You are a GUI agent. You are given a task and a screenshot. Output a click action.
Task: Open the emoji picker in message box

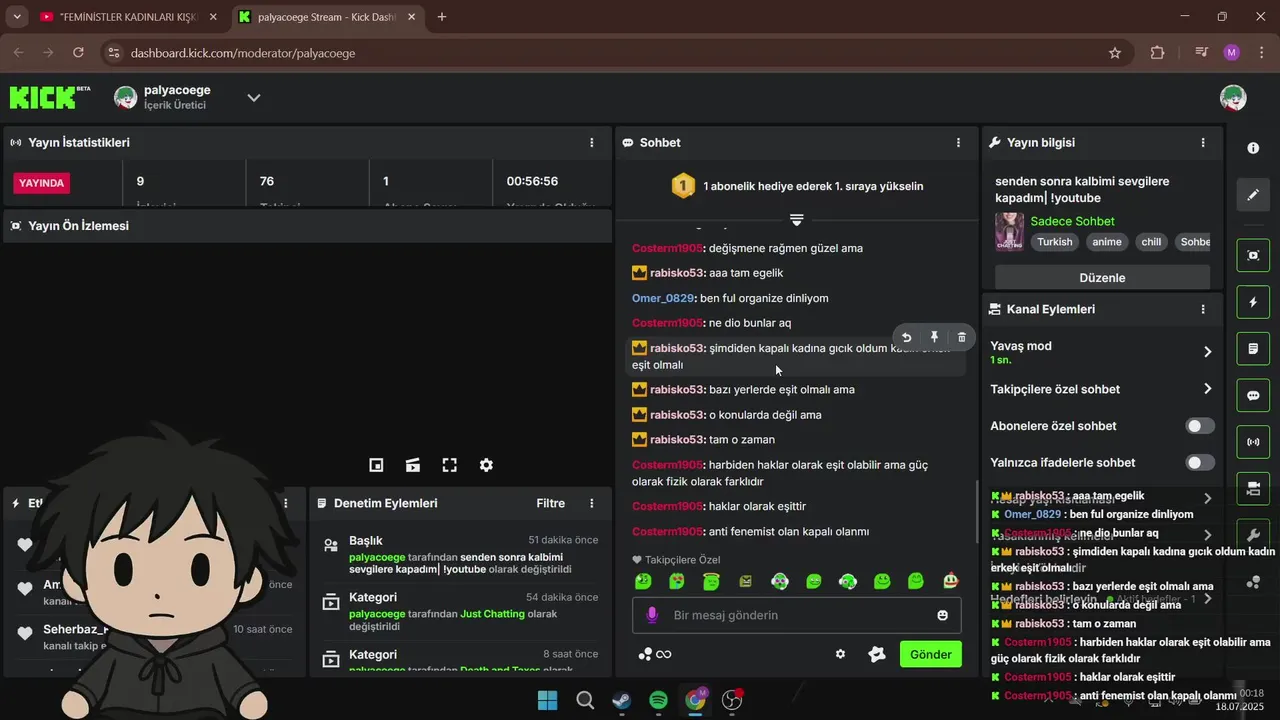click(x=942, y=615)
